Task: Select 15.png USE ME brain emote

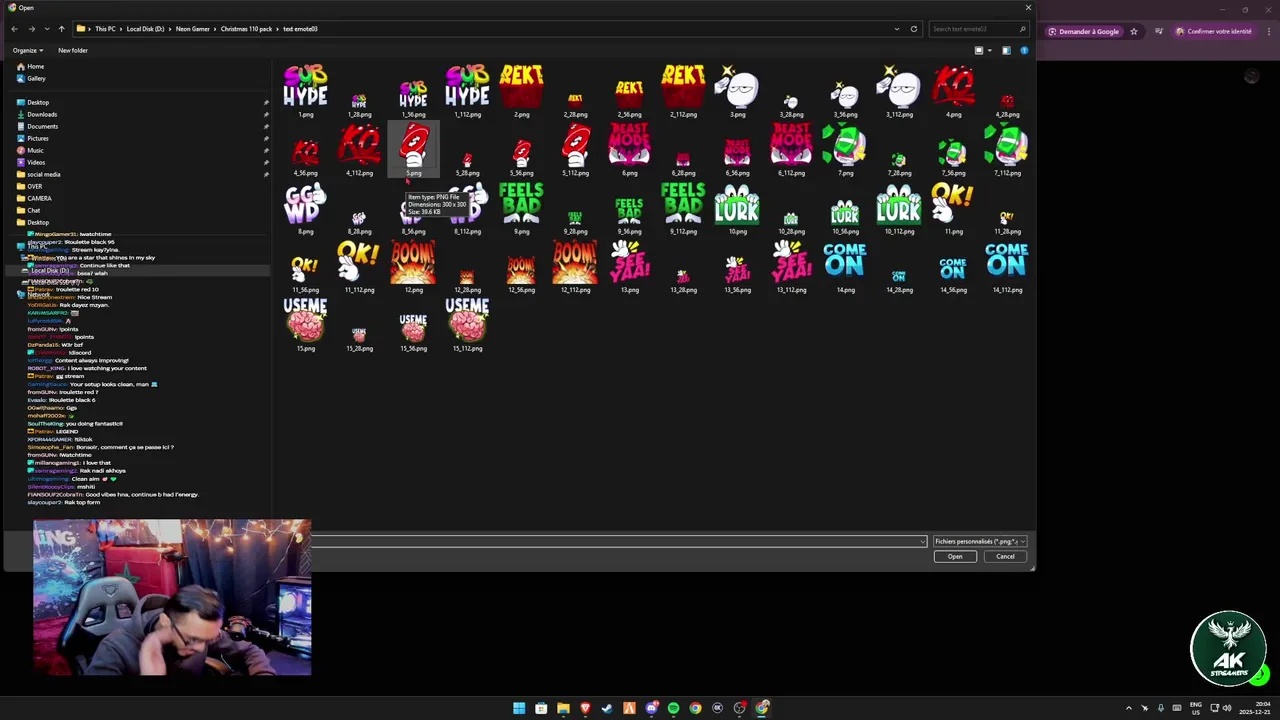Action: point(305,325)
